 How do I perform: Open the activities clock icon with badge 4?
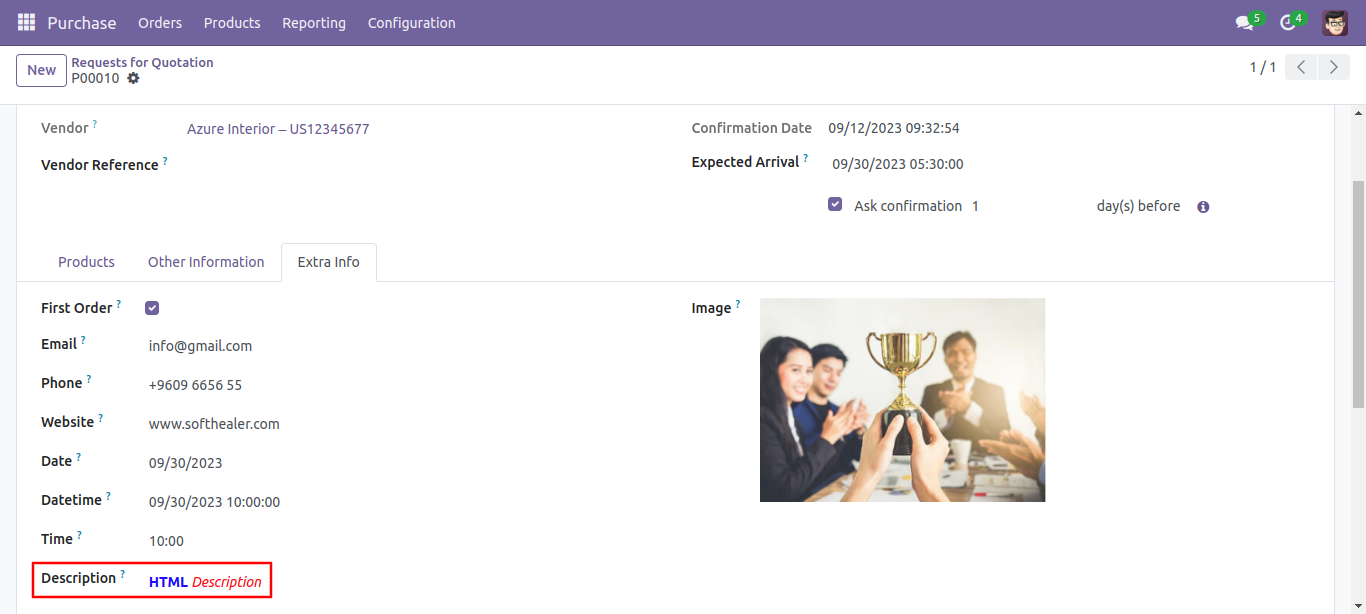[1287, 22]
